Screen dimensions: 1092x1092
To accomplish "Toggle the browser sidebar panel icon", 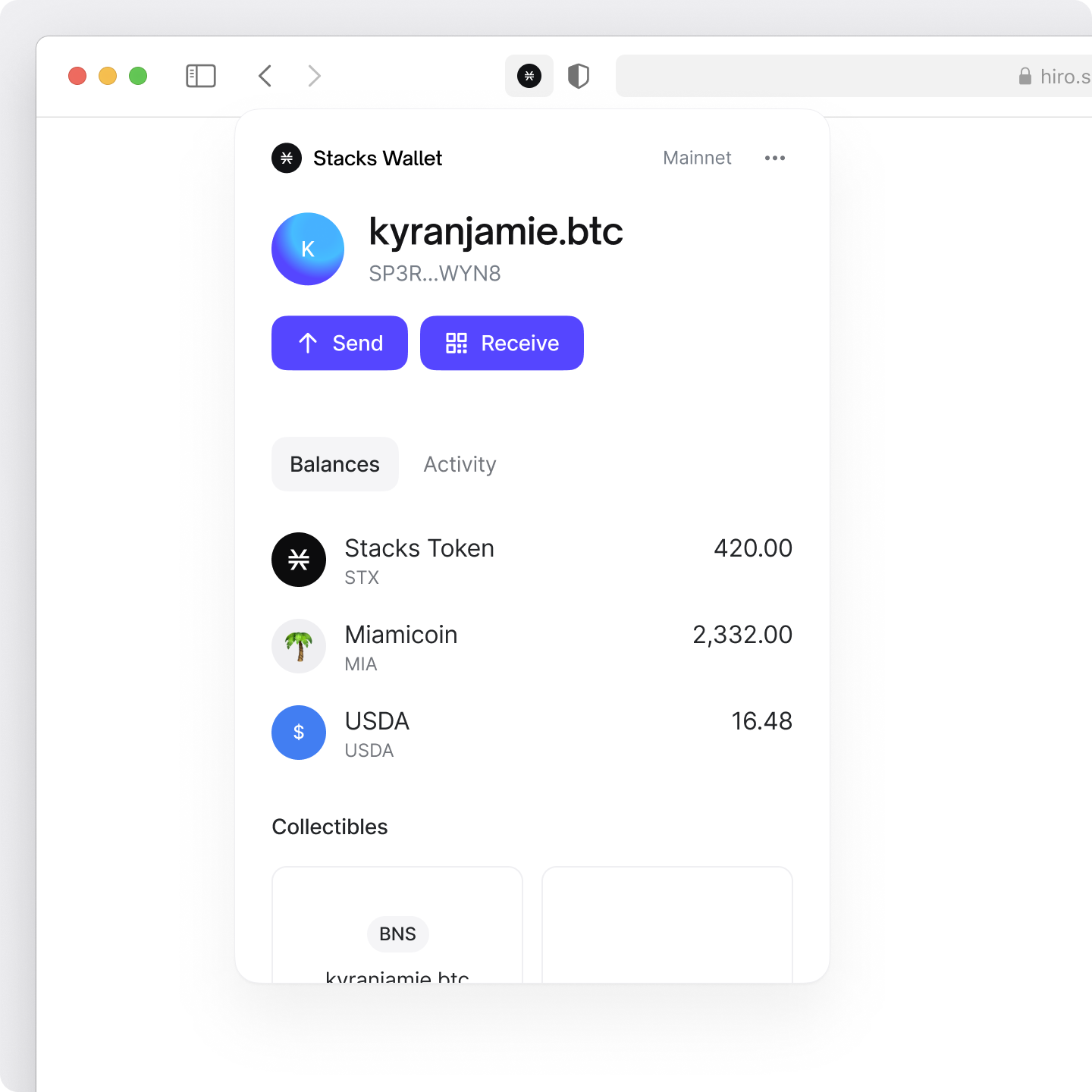I will click(x=201, y=76).
